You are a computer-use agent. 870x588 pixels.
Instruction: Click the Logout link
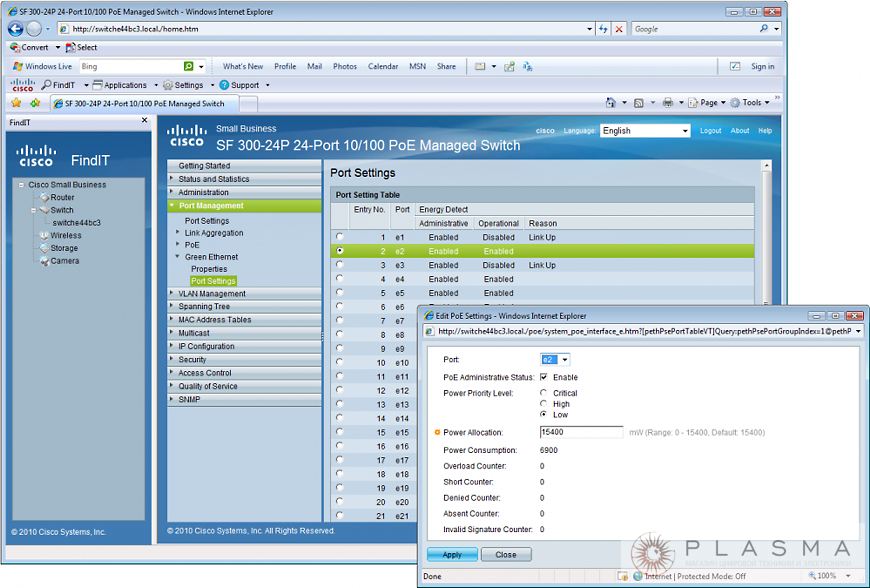(711, 131)
